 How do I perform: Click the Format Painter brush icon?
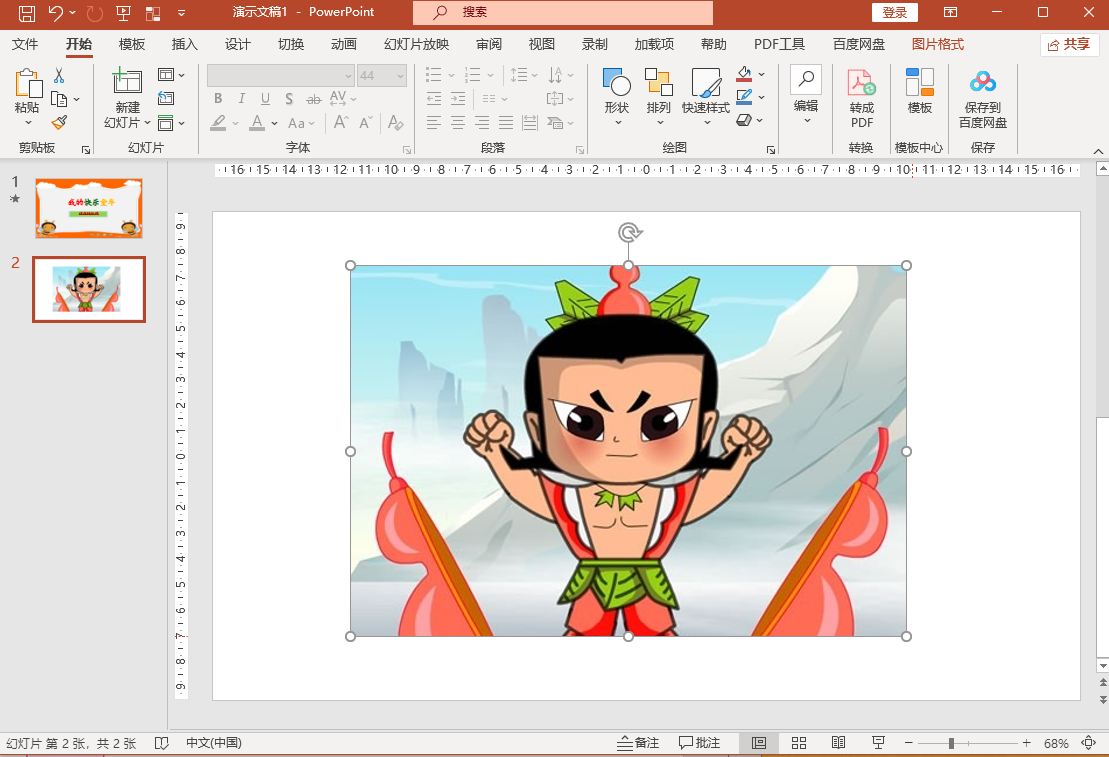[x=59, y=123]
